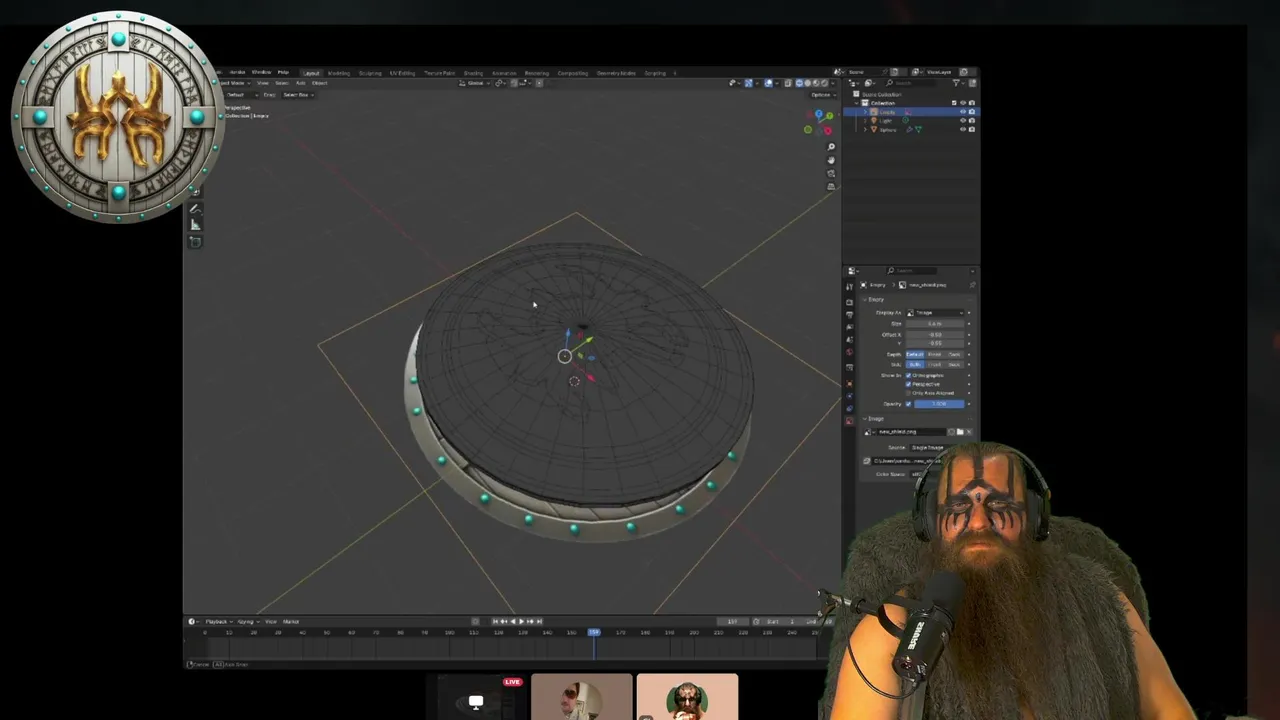Open the Render properties tab icon
The width and height of the screenshot is (1280, 720).
pos(850,302)
